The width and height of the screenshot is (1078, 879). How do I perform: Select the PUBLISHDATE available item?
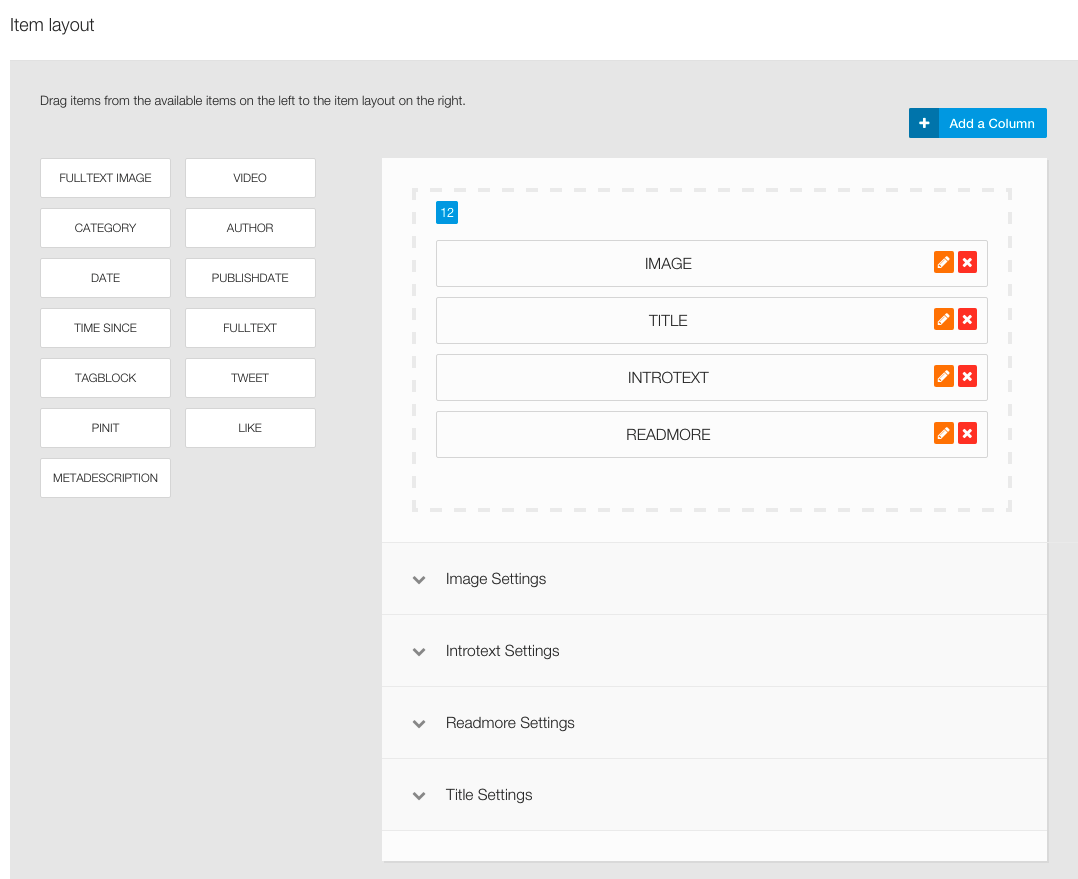coord(250,278)
